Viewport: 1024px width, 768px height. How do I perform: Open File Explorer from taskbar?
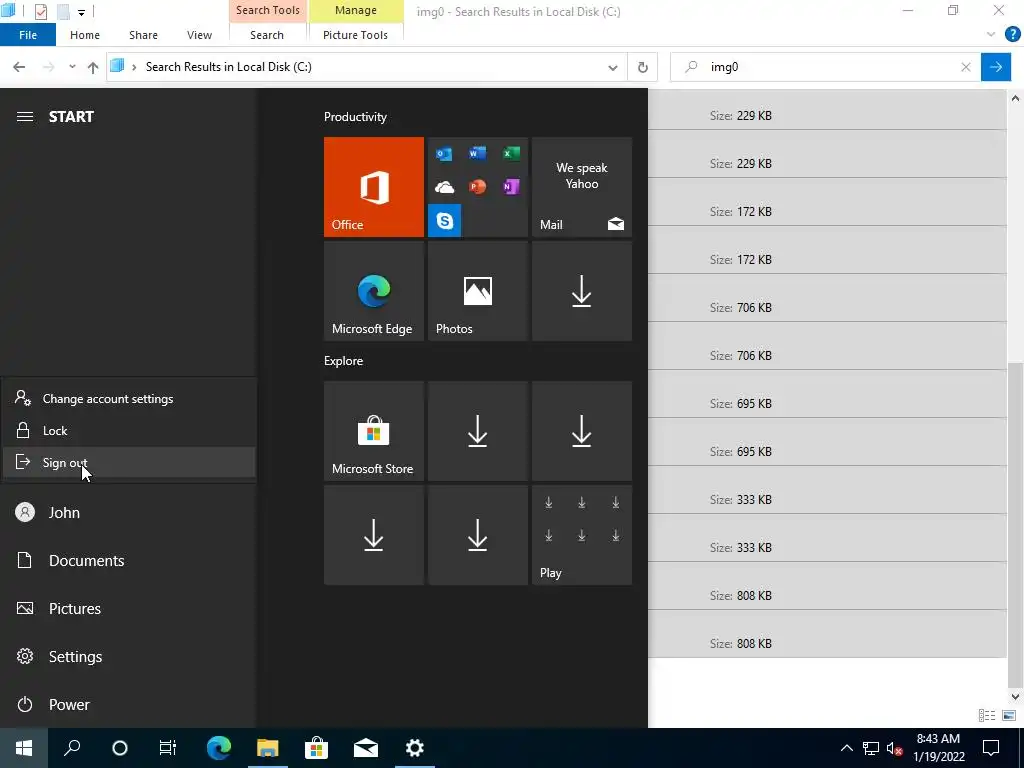[x=267, y=748]
